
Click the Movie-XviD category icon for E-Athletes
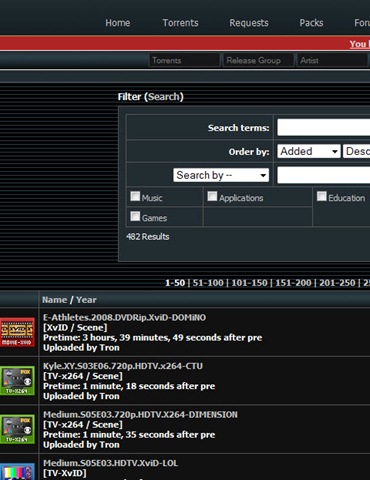point(17,332)
